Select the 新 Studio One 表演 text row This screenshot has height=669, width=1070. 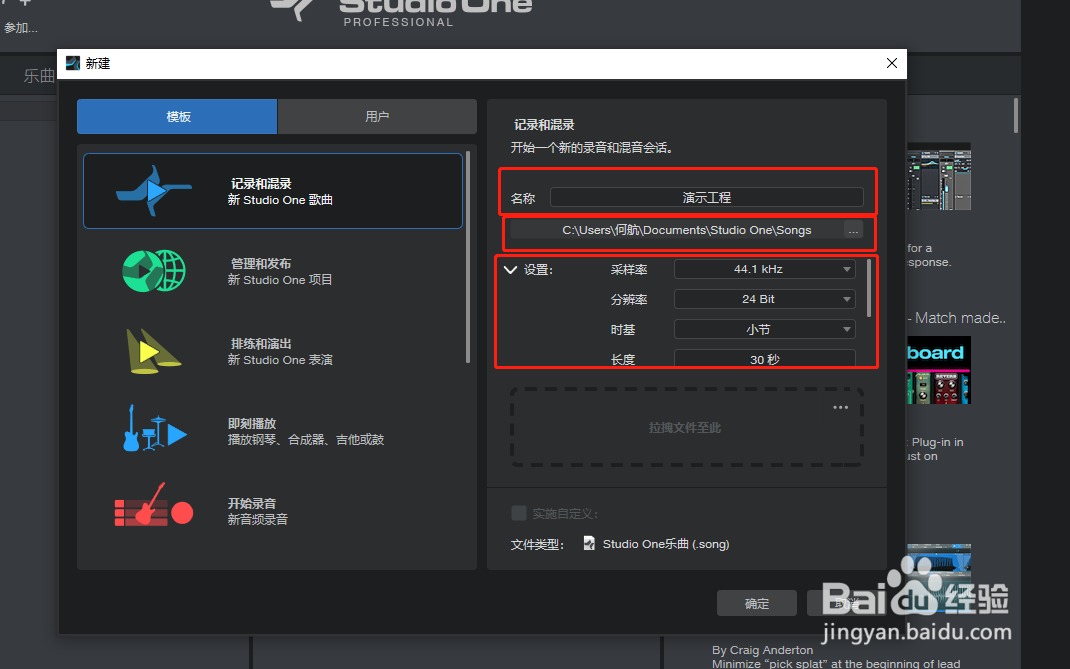click(x=280, y=360)
